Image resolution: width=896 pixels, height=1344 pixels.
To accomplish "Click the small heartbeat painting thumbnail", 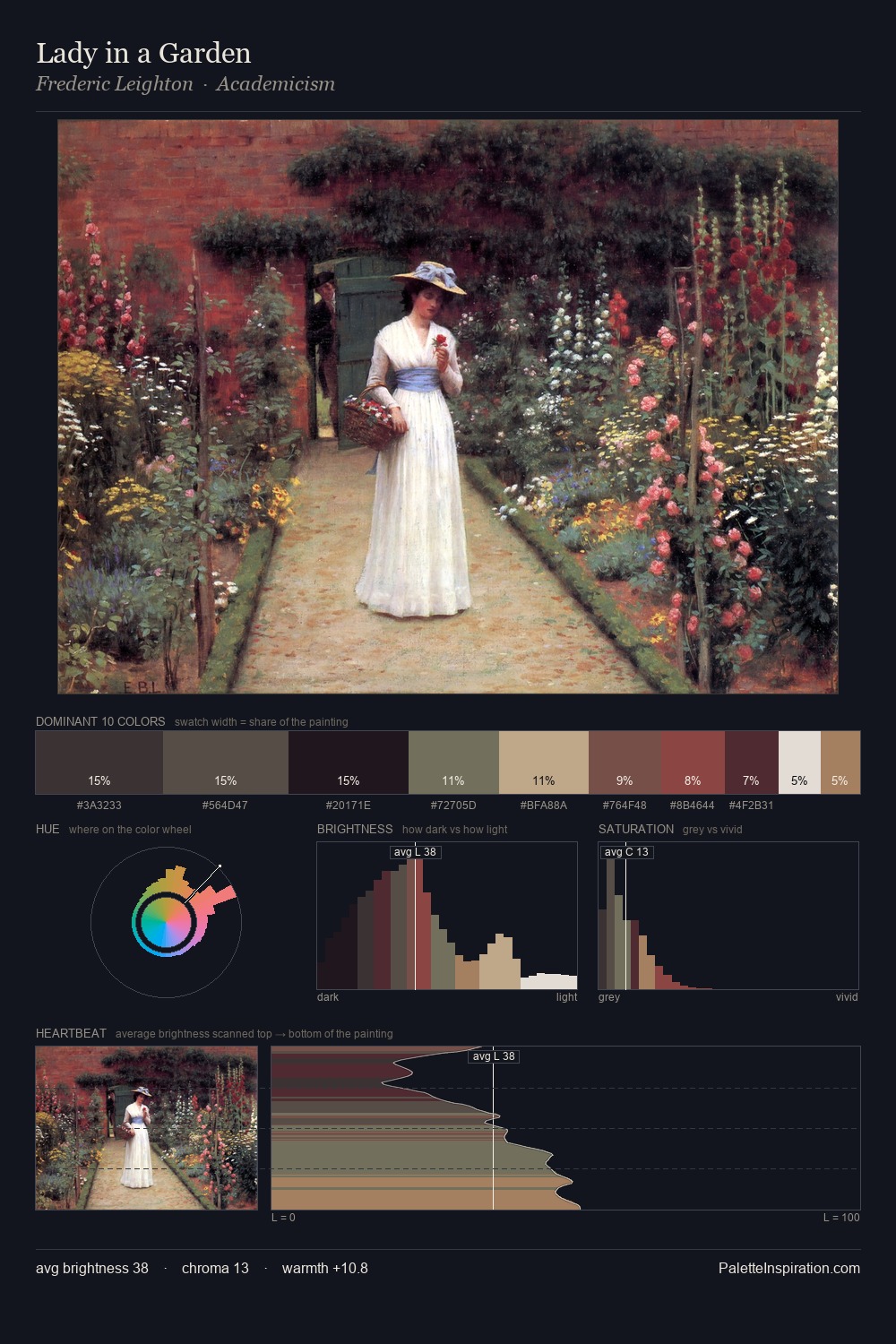I will click(147, 1128).
